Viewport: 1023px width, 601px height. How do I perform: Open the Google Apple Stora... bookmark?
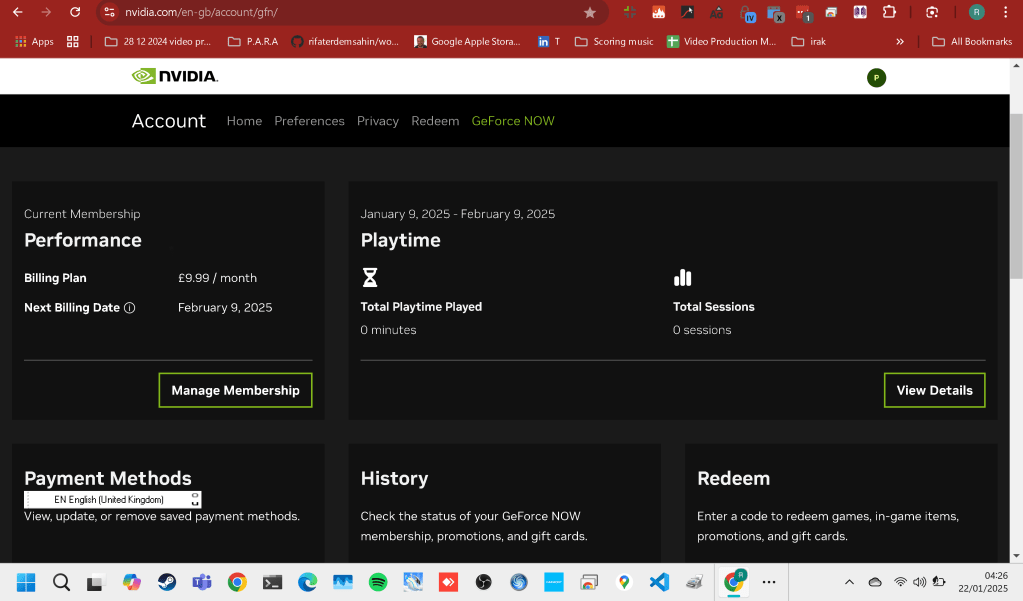click(x=467, y=42)
